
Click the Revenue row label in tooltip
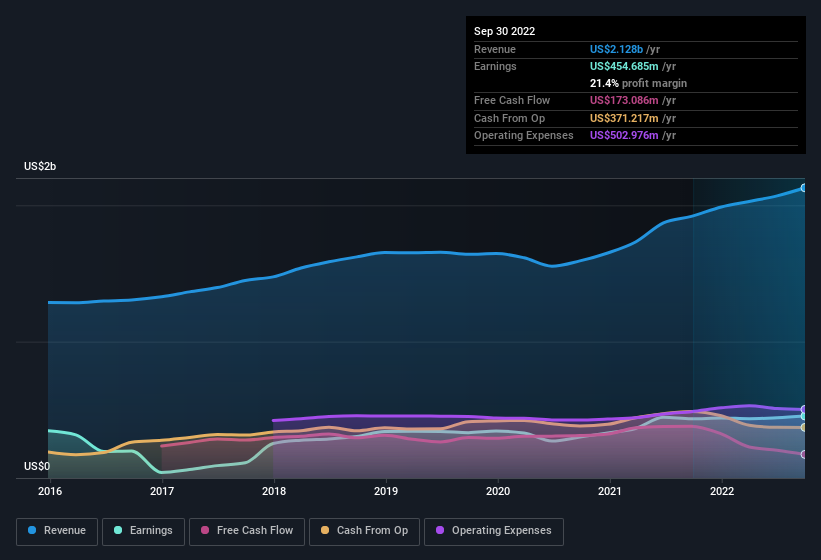495,49
